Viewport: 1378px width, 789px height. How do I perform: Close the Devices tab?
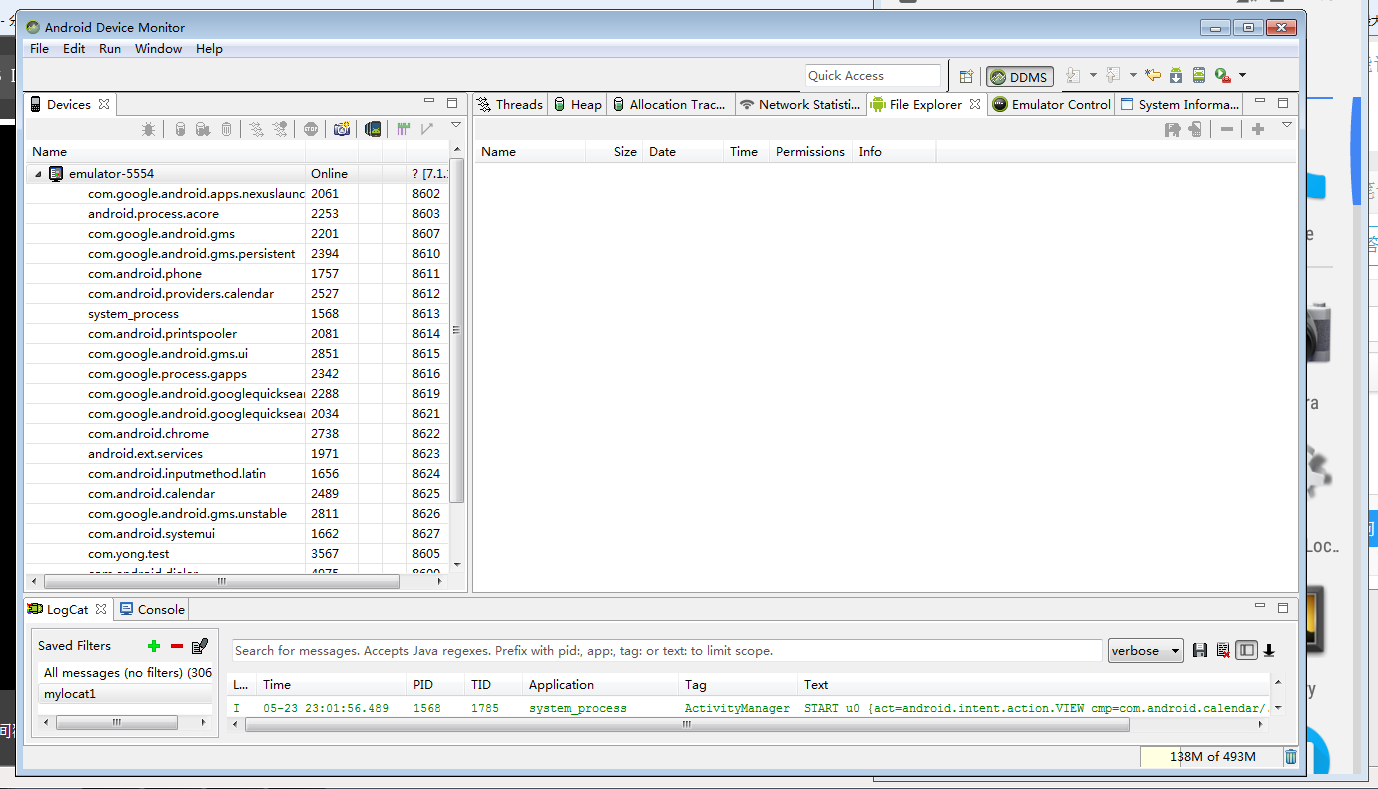104,104
